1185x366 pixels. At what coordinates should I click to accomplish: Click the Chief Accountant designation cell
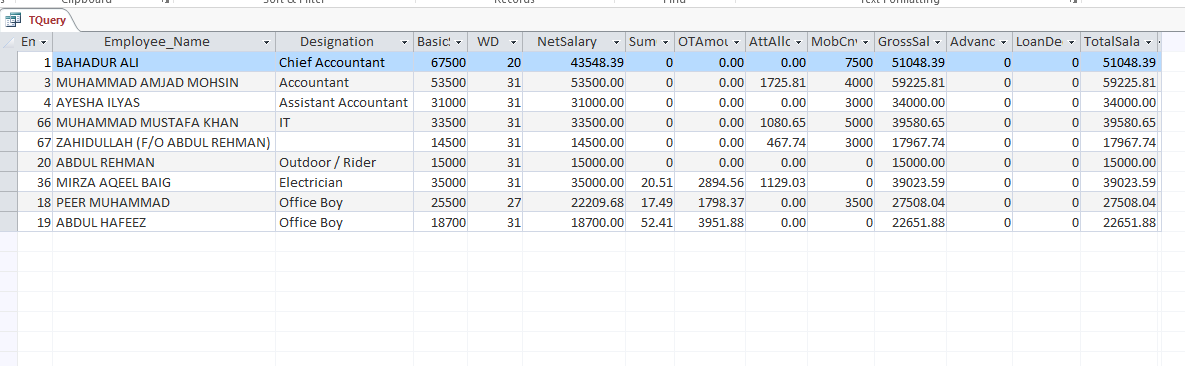tap(344, 62)
